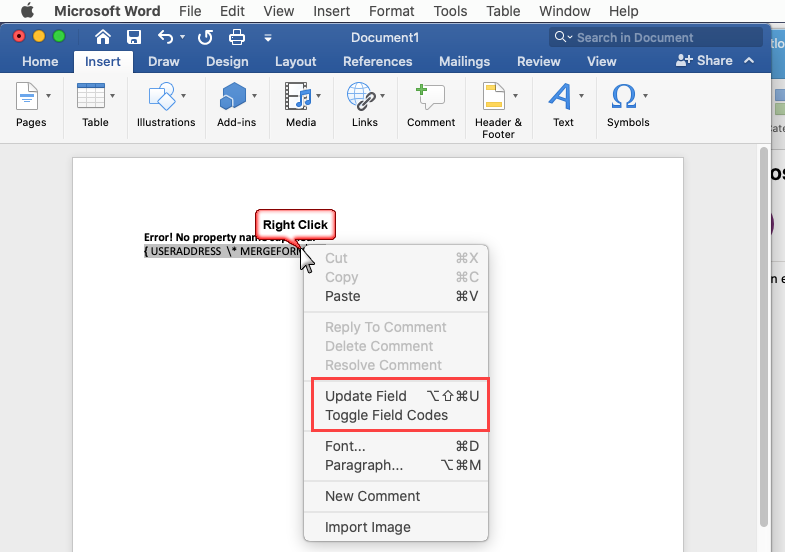Screen dimensions: 785x552
Task: Switch to the Draw ribbon tab
Action: (x=164, y=62)
